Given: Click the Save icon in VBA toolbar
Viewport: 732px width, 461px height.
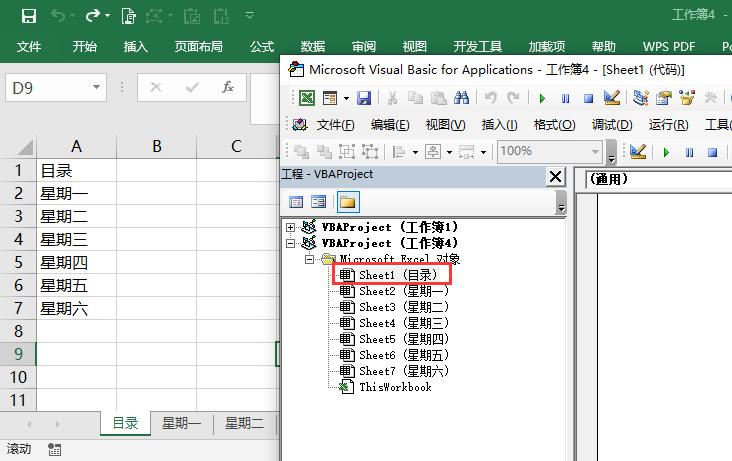Looking at the screenshot, I should pos(364,98).
